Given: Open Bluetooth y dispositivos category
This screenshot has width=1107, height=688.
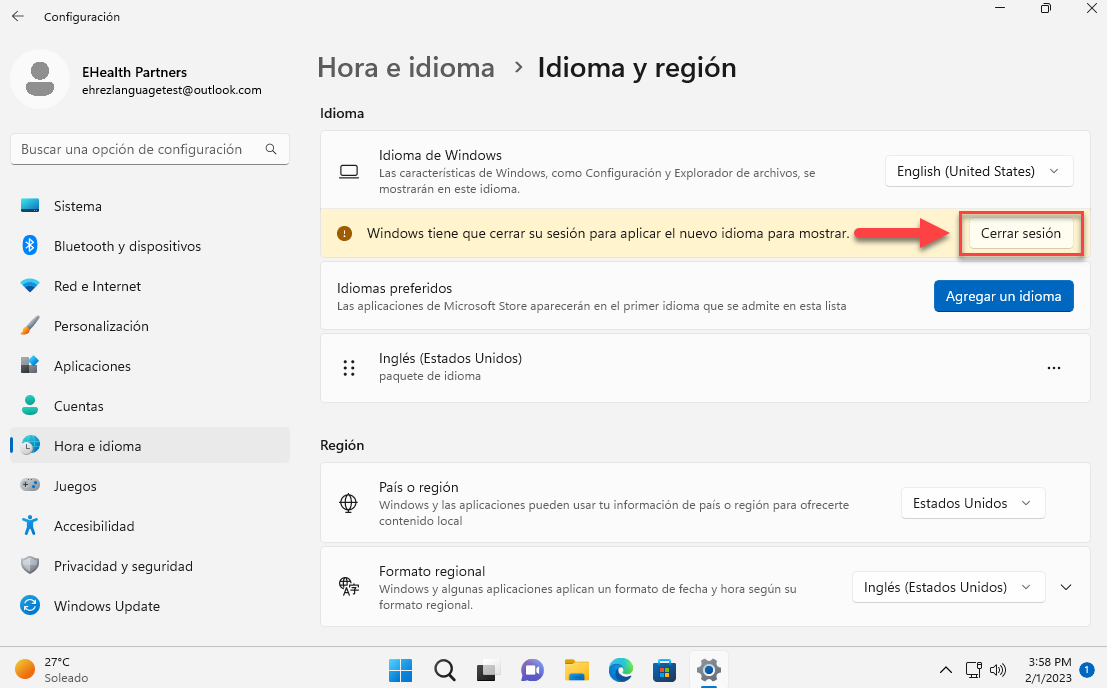Looking at the screenshot, I should coord(150,246).
